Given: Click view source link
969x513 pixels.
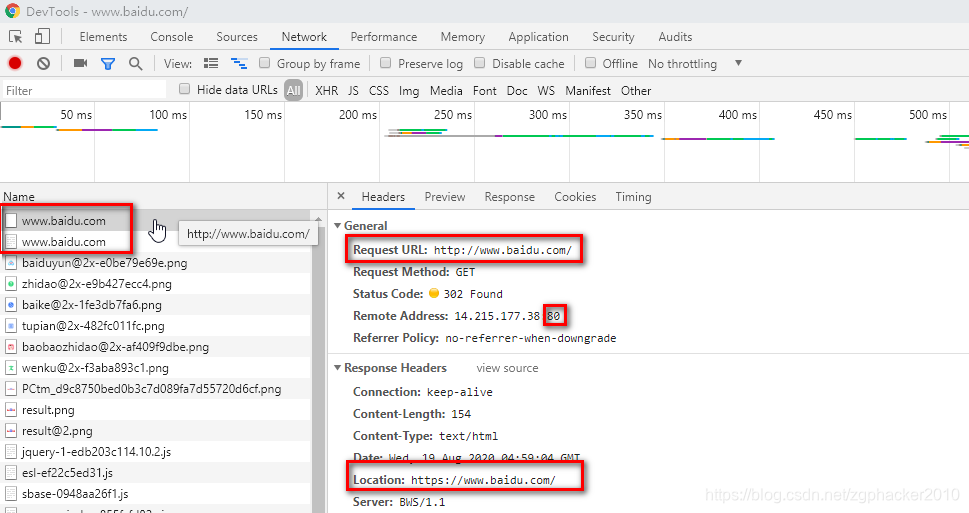Looking at the screenshot, I should 507,368.
